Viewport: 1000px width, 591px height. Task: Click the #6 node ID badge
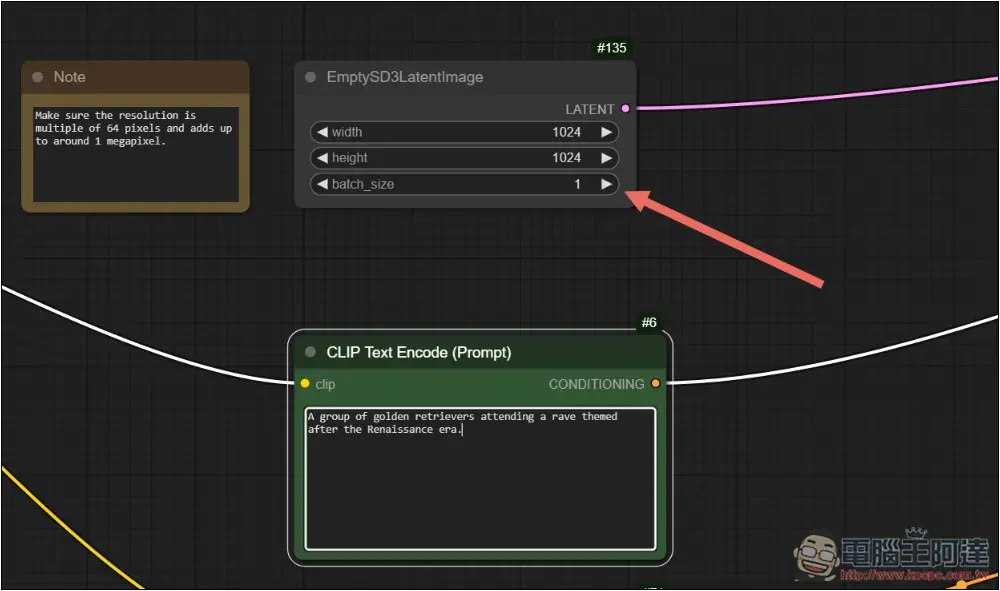tap(649, 322)
